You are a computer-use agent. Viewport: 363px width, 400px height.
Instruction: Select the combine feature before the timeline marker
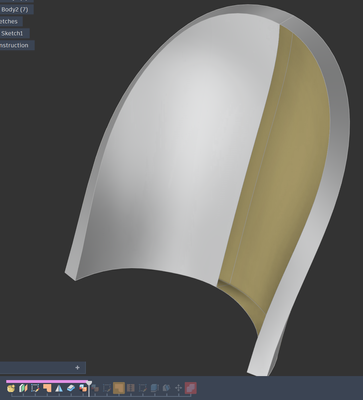83,388
